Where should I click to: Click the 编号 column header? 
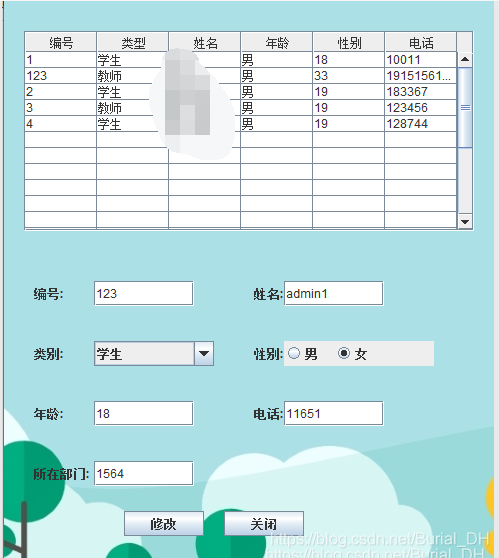coord(61,43)
